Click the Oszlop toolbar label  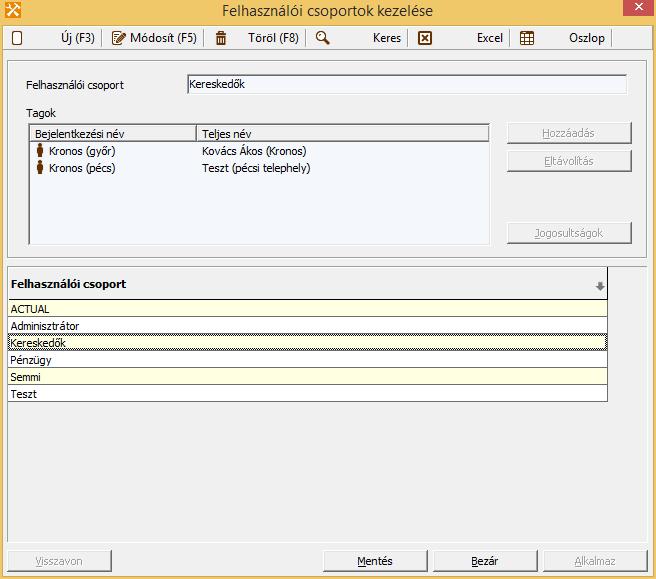click(587, 38)
